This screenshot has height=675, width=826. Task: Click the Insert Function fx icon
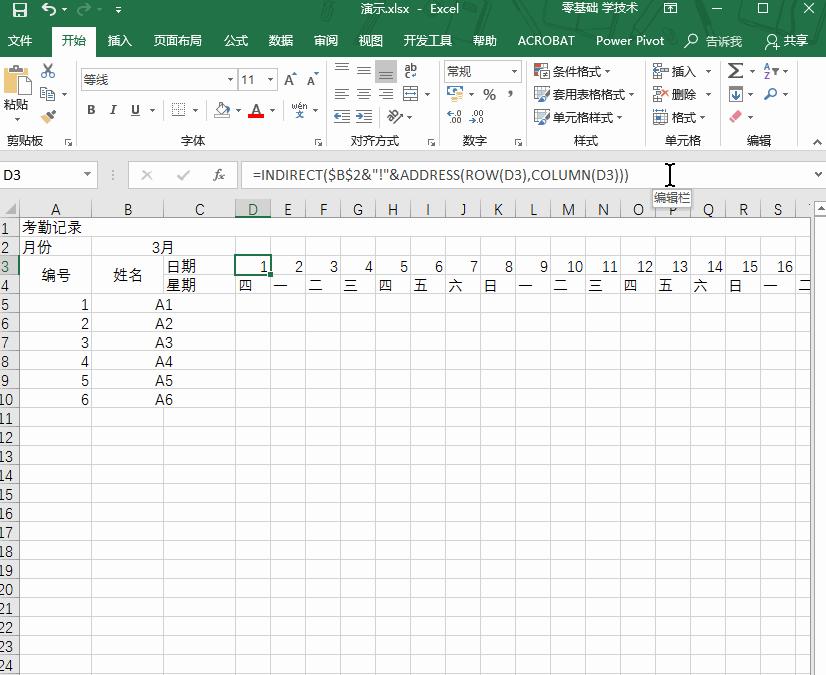(218, 175)
